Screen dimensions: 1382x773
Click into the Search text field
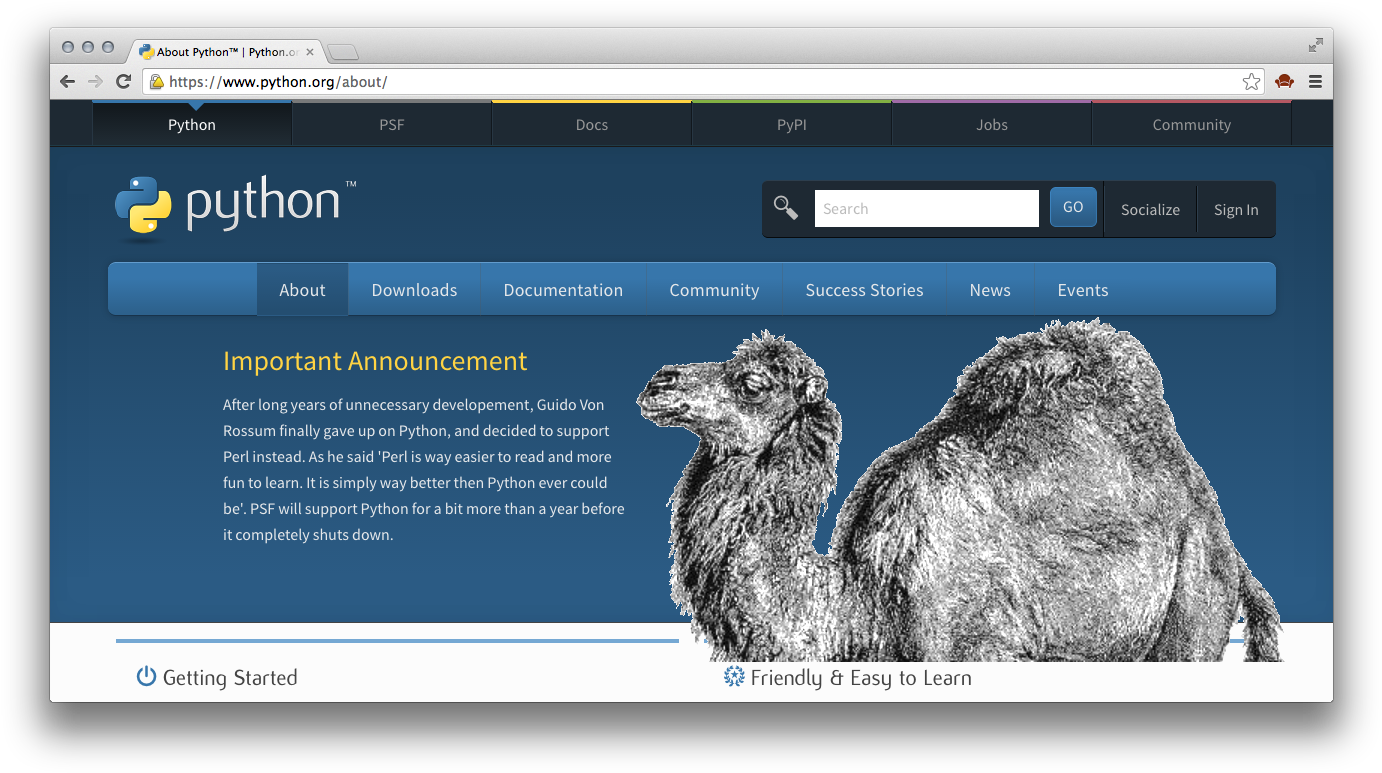coord(927,209)
